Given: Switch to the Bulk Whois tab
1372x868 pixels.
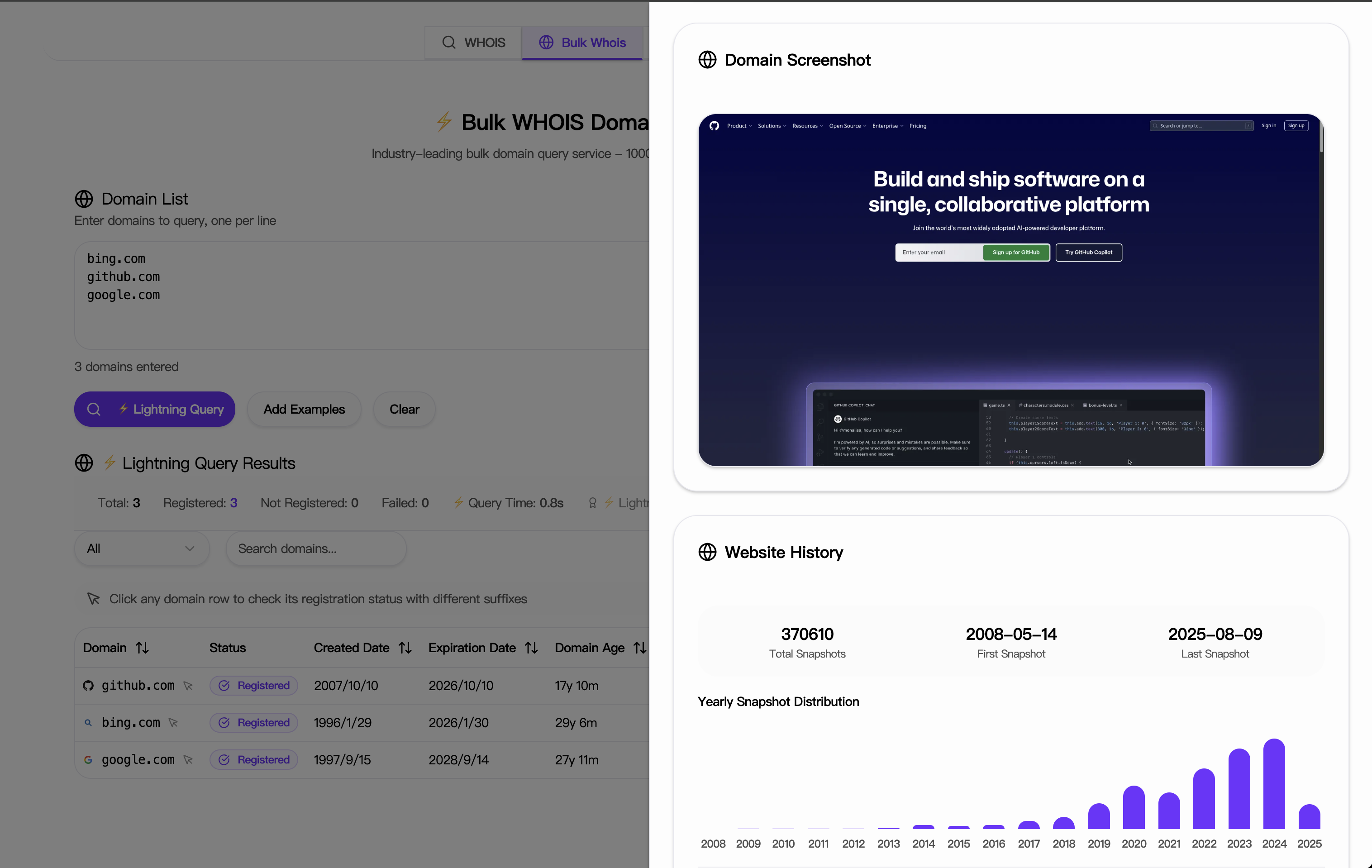Looking at the screenshot, I should click(x=582, y=43).
